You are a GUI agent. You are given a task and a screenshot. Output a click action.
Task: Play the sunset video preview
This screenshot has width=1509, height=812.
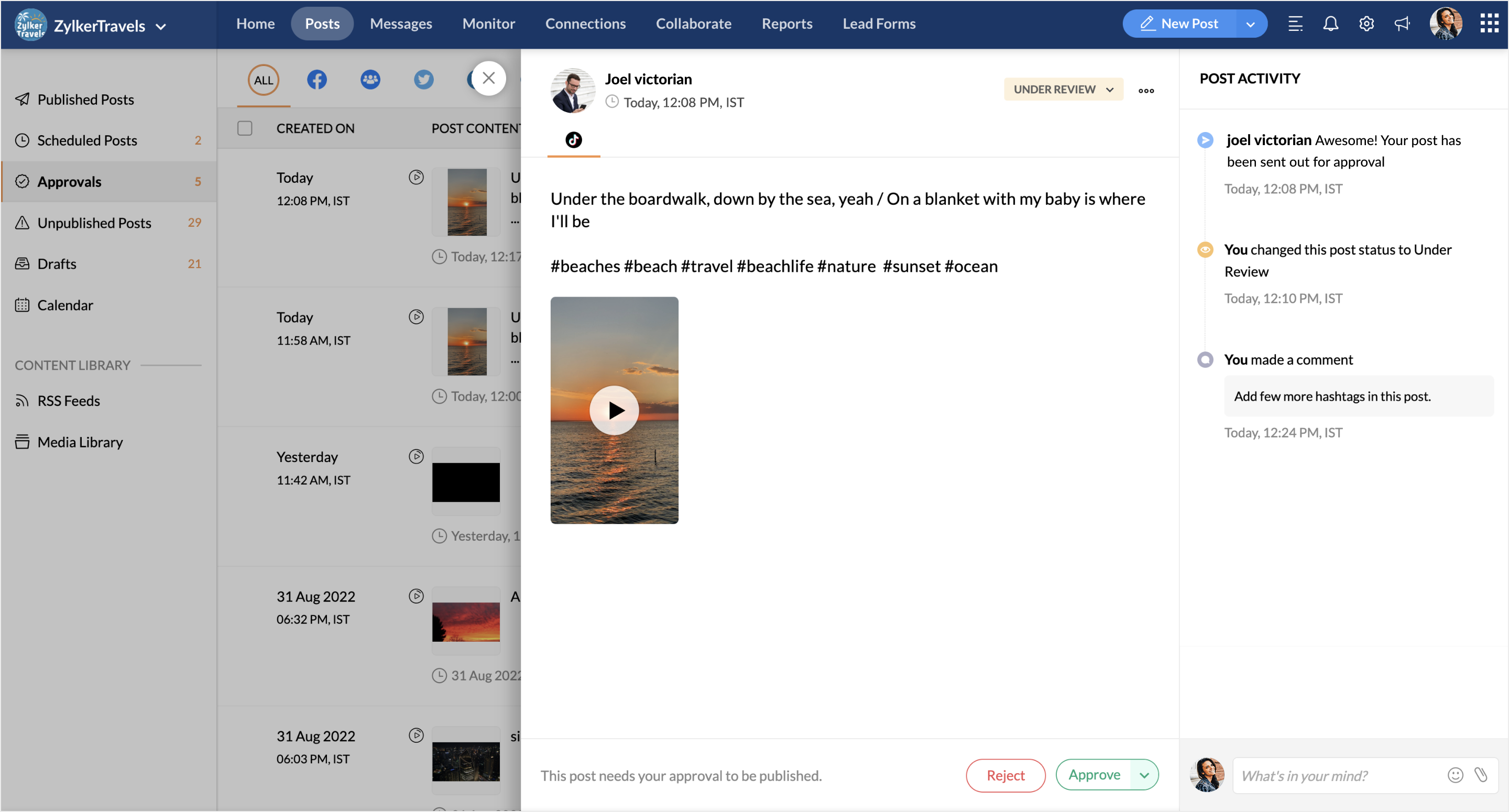614,410
